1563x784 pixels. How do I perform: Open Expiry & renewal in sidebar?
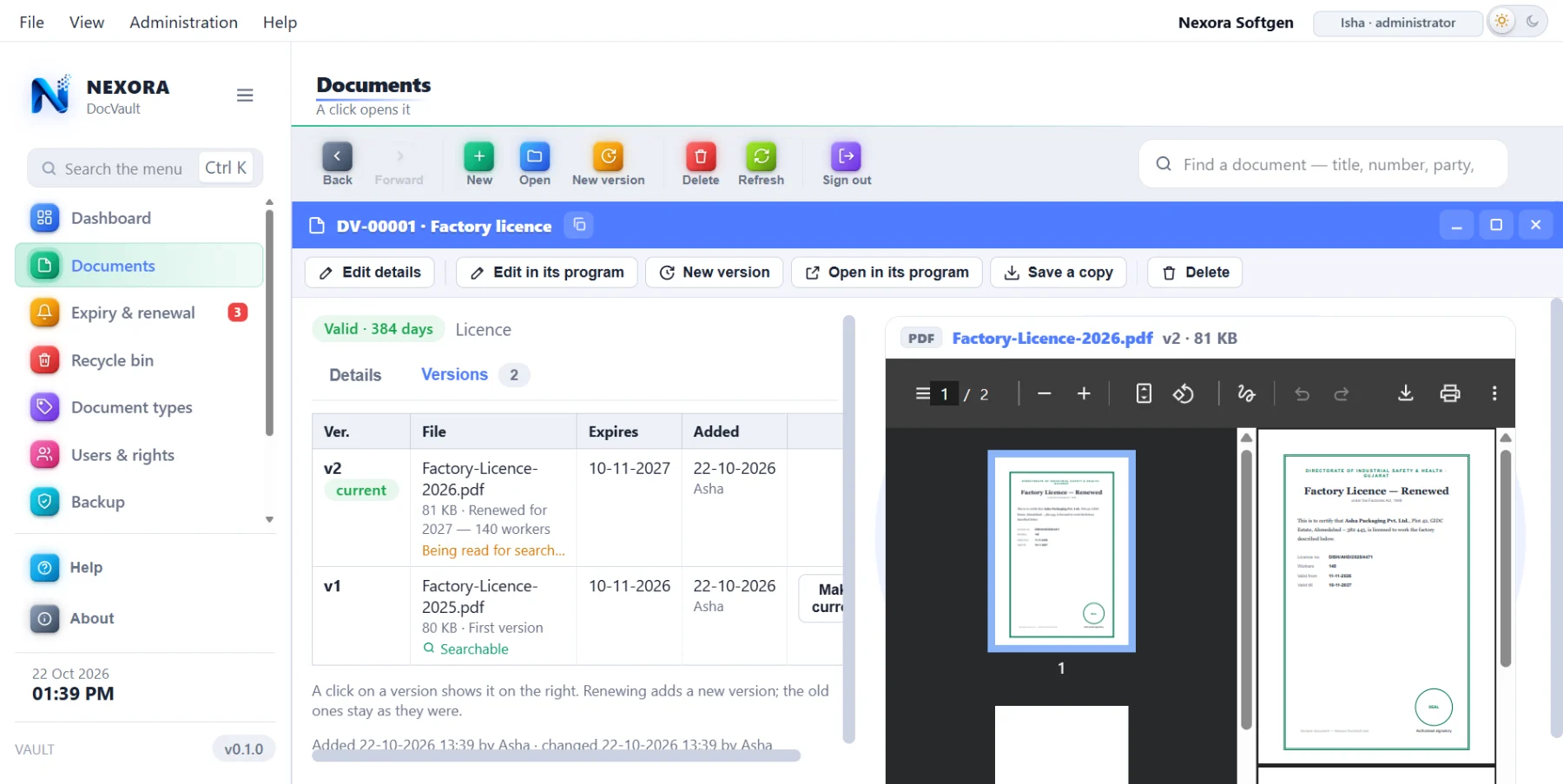139,313
